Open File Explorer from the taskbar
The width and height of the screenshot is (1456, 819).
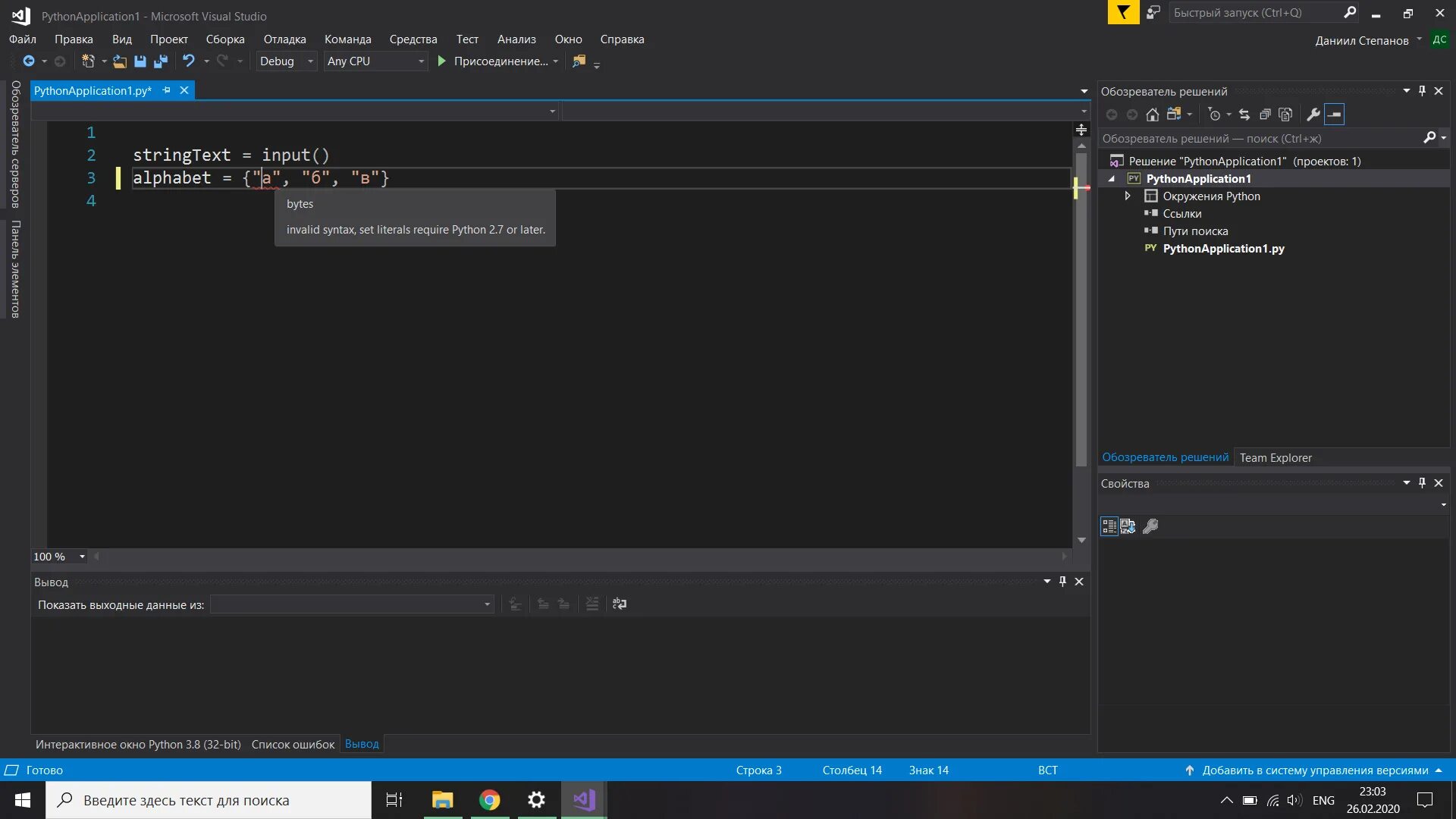click(x=442, y=800)
